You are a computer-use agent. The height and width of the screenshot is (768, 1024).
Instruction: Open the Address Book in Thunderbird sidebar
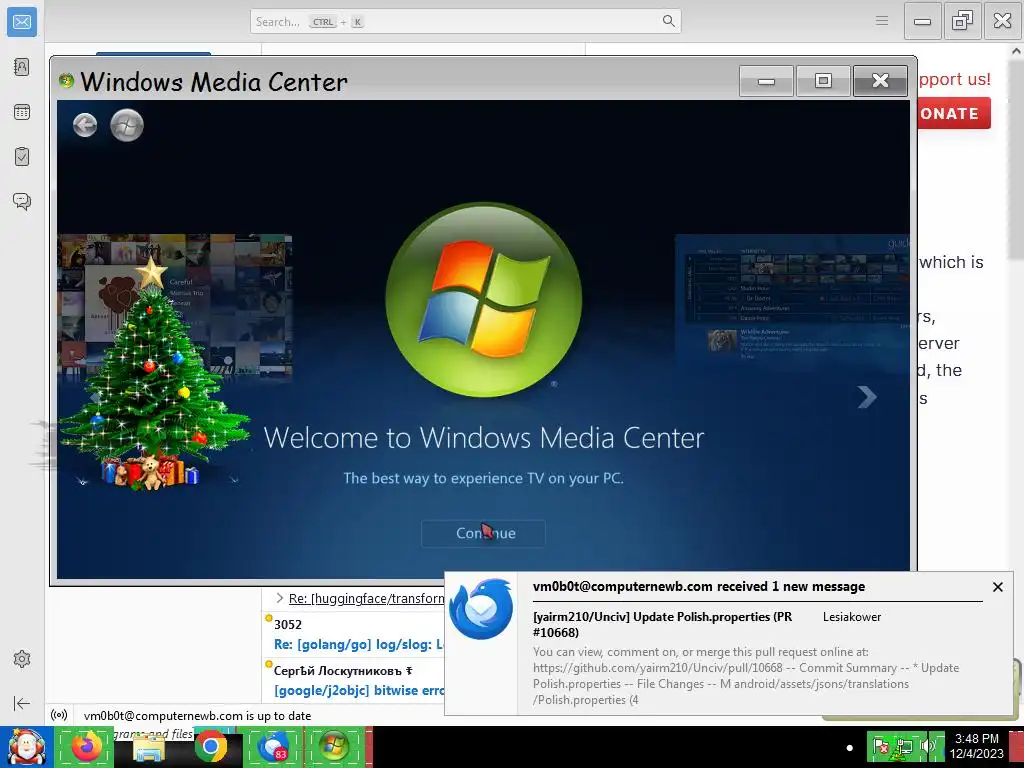[x=22, y=67]
